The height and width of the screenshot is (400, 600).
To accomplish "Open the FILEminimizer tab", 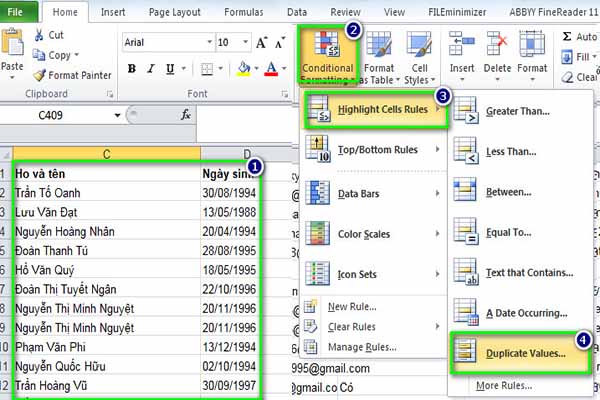I will [x=457, y=12].
